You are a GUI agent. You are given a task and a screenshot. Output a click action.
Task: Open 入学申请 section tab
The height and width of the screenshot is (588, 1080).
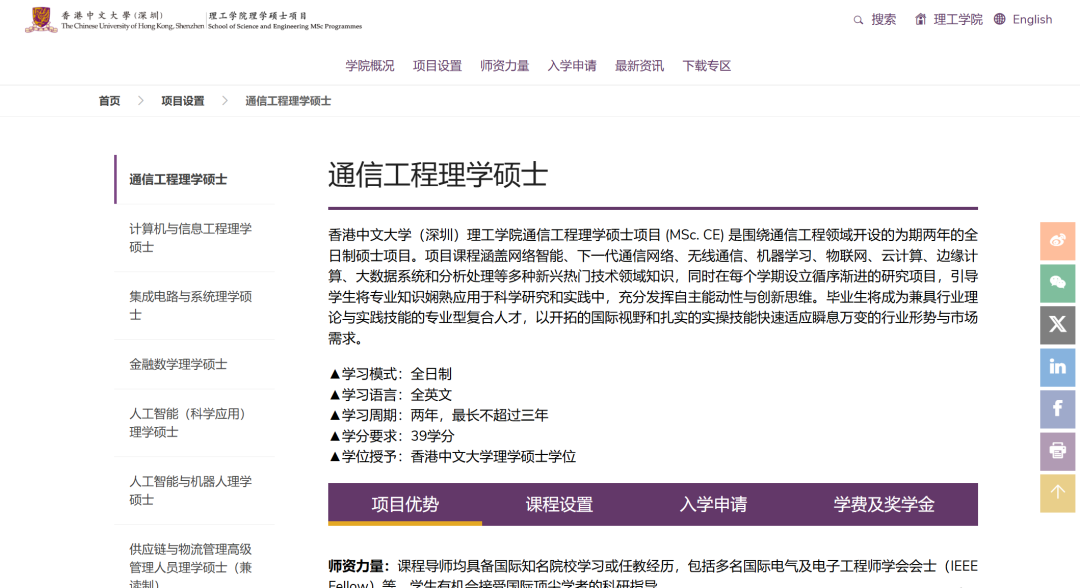(710, 505)
